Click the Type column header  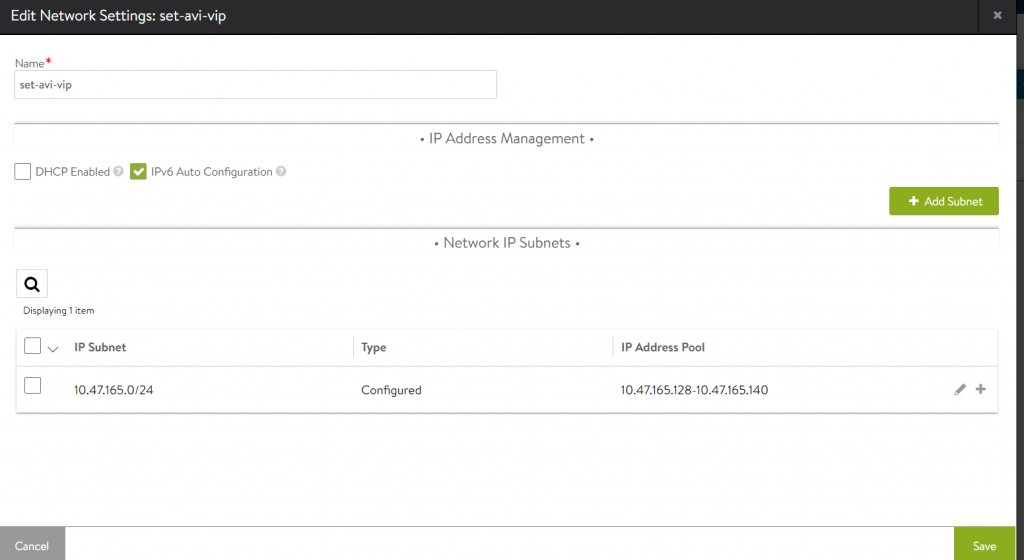pos(373,347)
